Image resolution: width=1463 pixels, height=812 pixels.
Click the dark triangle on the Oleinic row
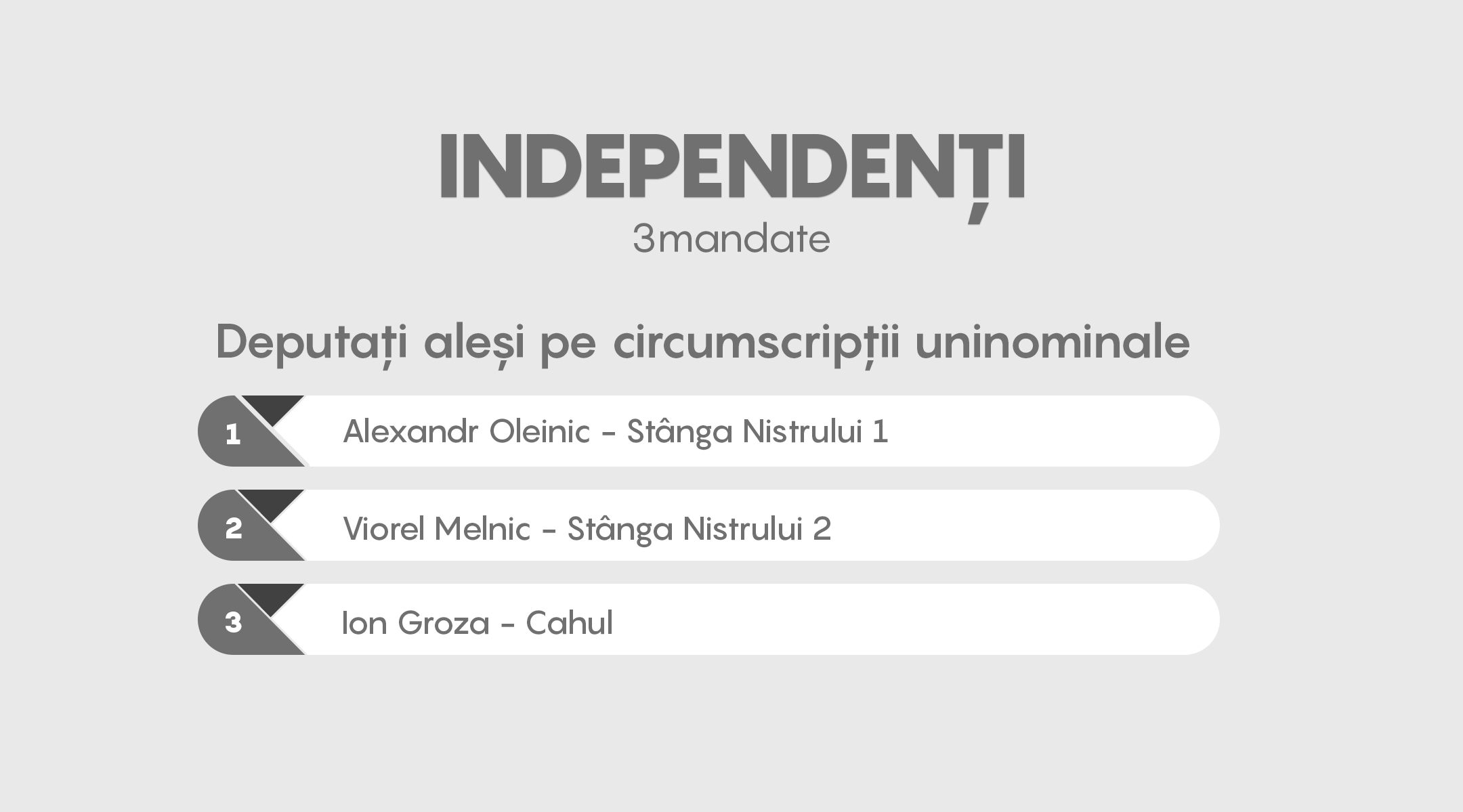[x=273, y=408]
